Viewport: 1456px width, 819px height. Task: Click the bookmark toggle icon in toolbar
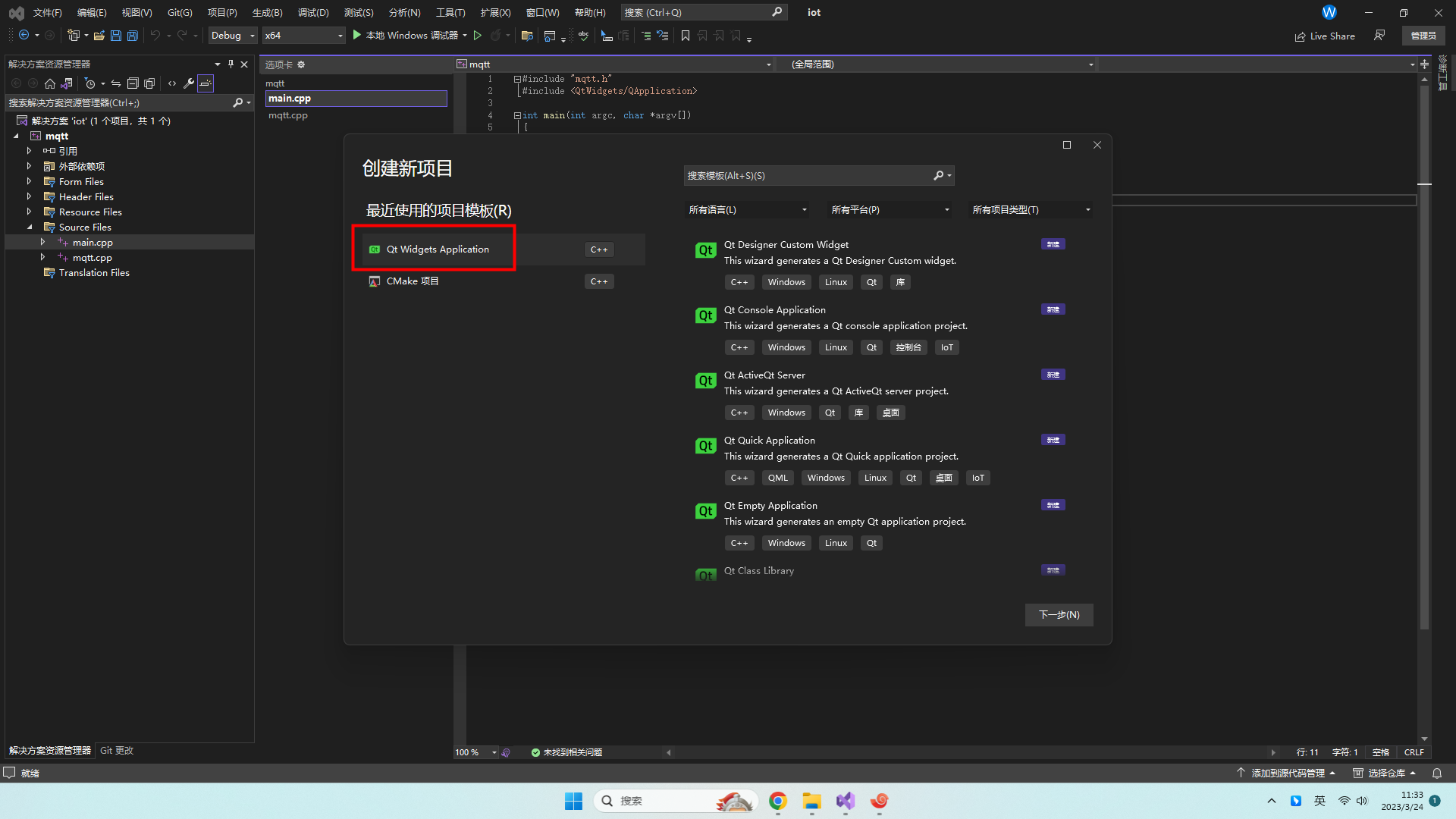(686, 36)
